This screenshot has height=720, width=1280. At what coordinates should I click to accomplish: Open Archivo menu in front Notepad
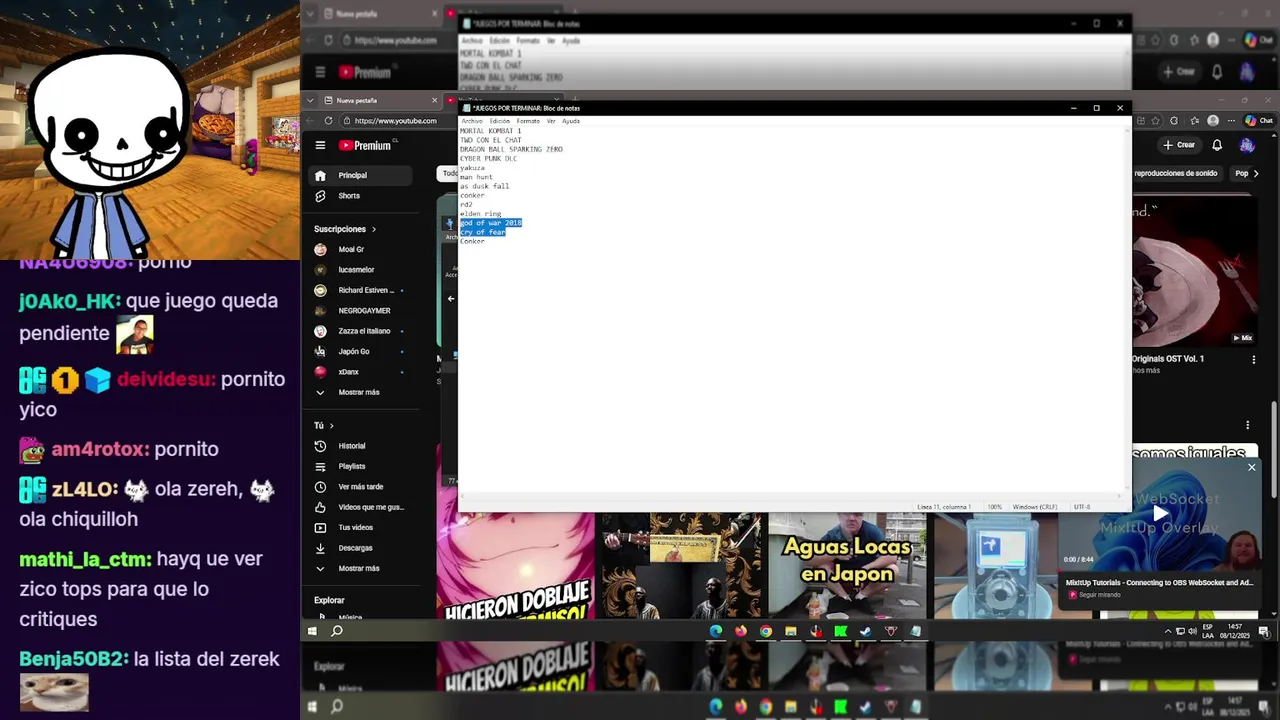471,121
